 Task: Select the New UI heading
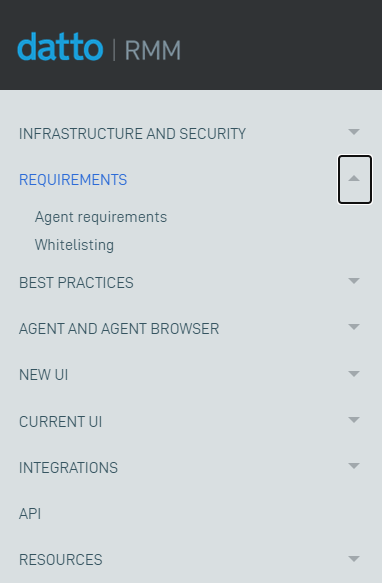tap(44, 375)
